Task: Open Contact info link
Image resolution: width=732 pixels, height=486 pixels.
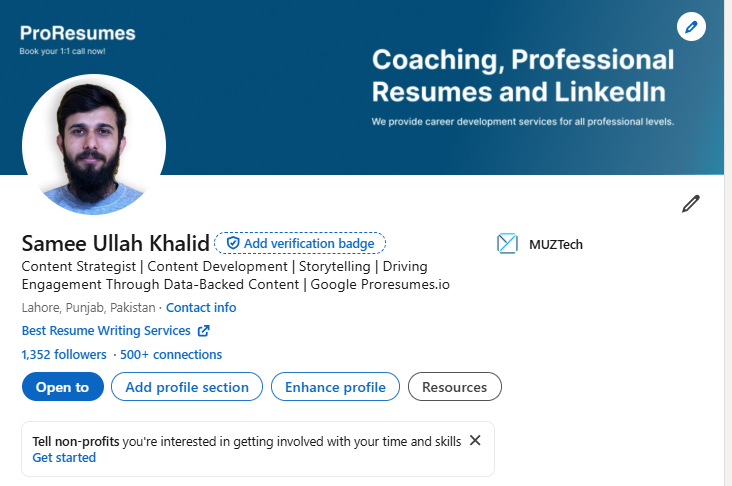Action: 201,308
